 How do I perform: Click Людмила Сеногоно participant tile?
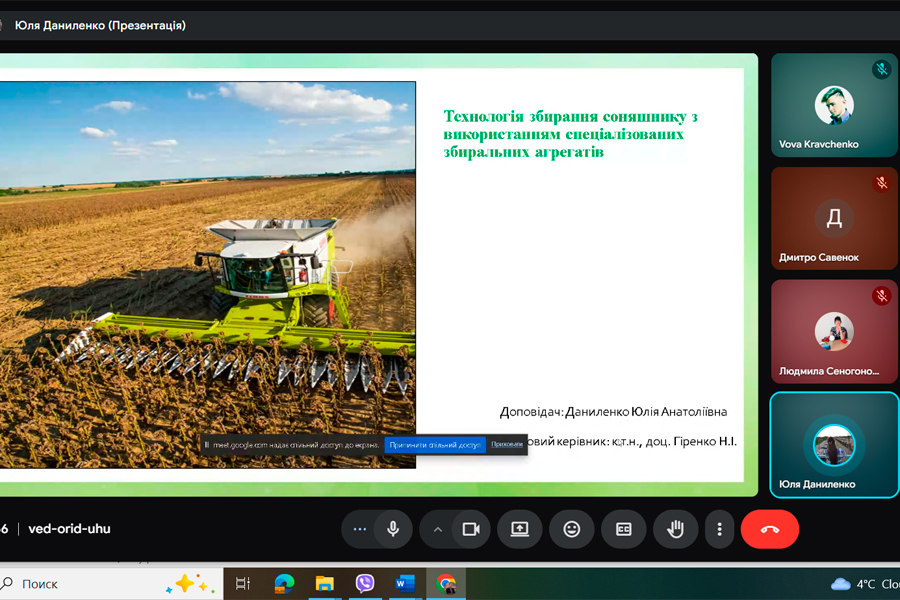[834, 331]
